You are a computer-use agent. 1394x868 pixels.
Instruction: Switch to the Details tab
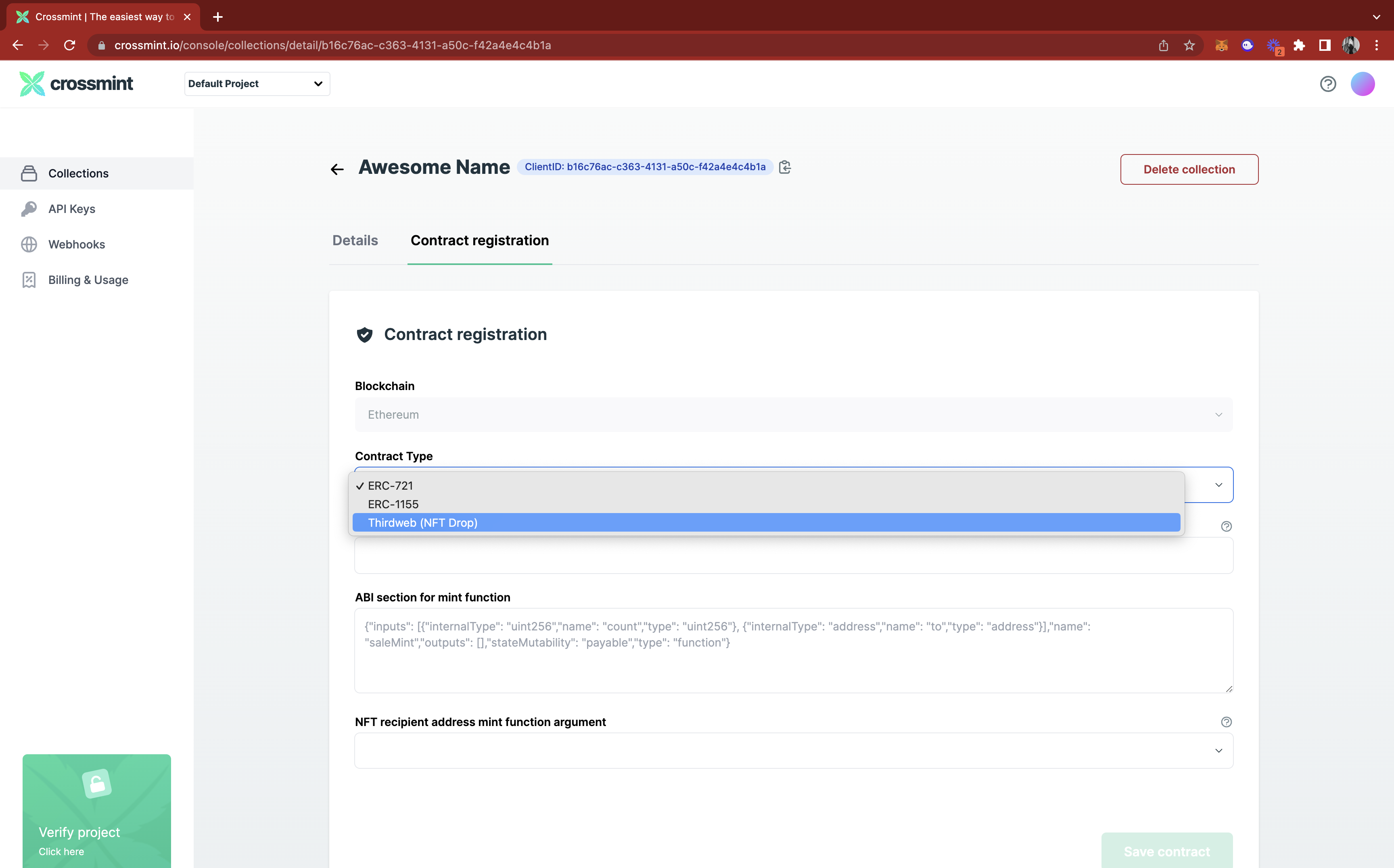pyautogui.click(x=355, y=240)
